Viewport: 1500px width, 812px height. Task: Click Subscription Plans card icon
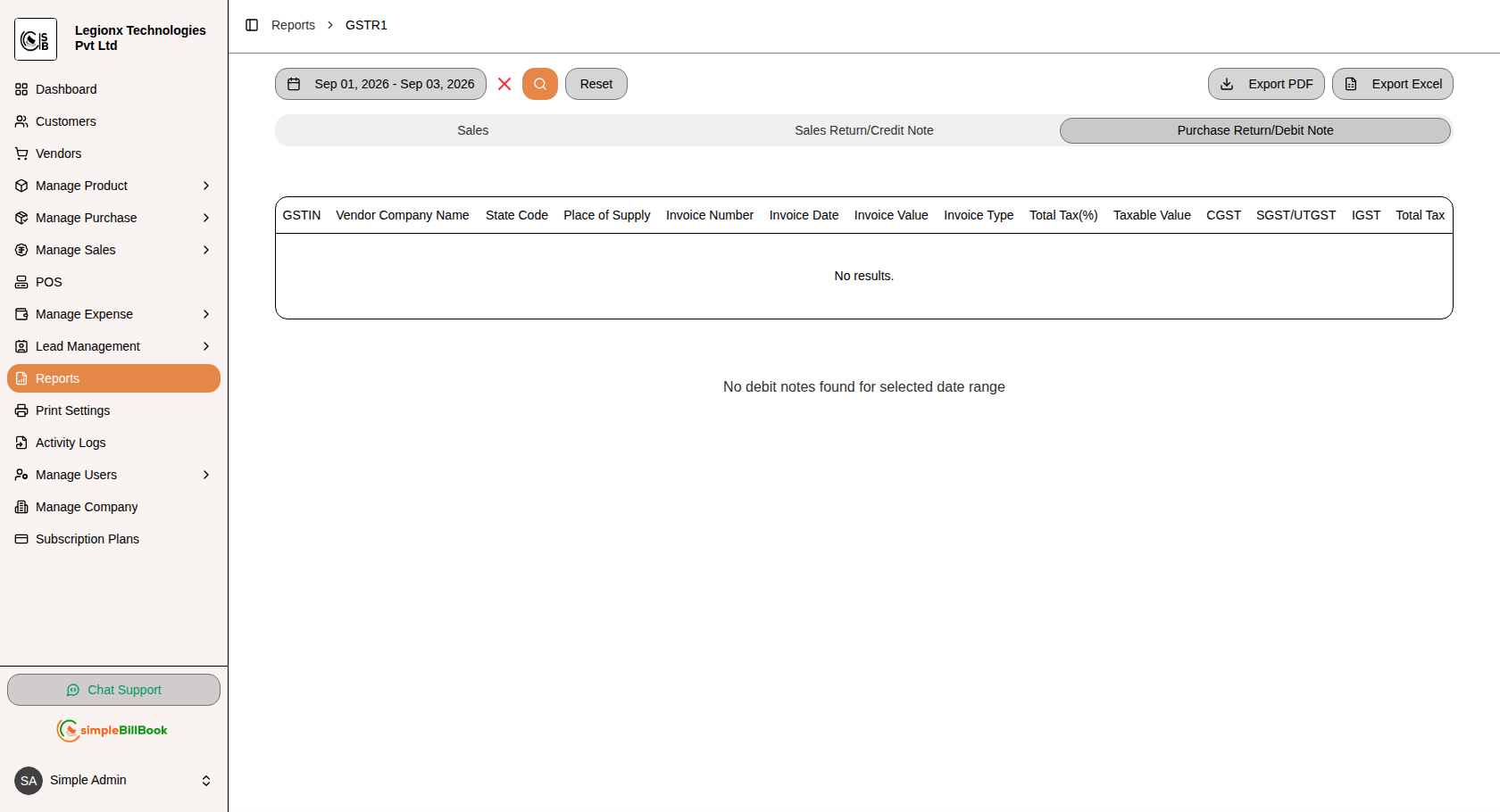click(x=21, y=539)
